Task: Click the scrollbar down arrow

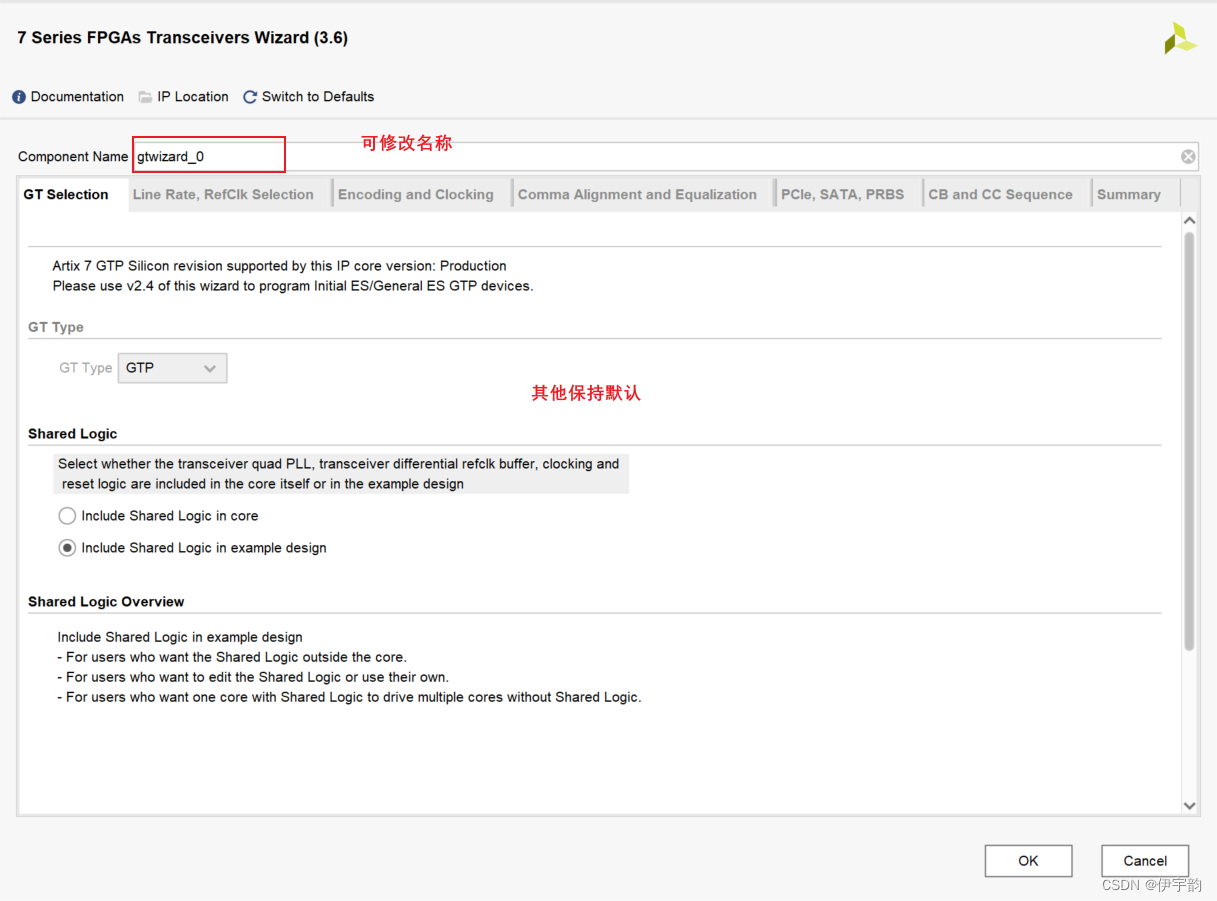Action: point(1189,805)
